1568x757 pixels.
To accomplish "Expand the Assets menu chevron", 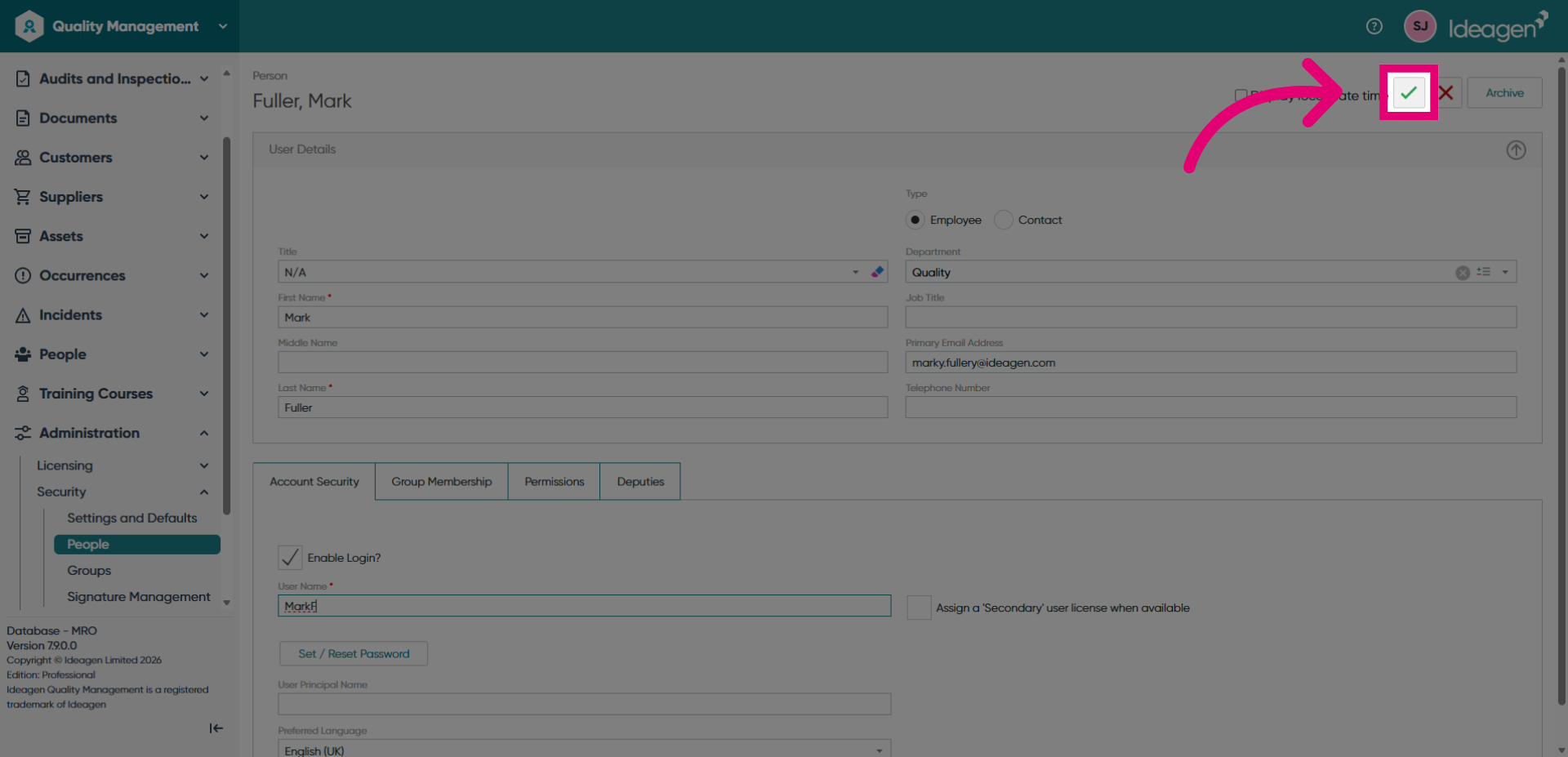I will [x=204, y=236].
